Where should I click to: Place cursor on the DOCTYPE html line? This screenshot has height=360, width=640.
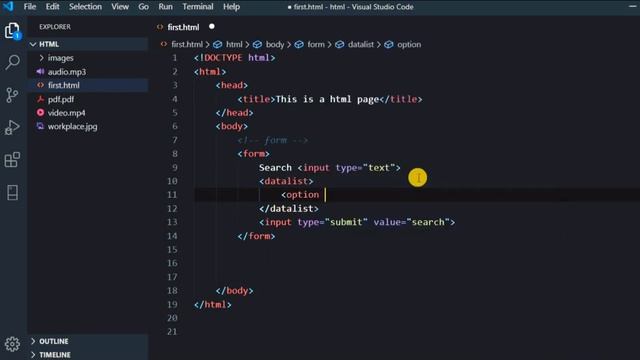point(235,58)
